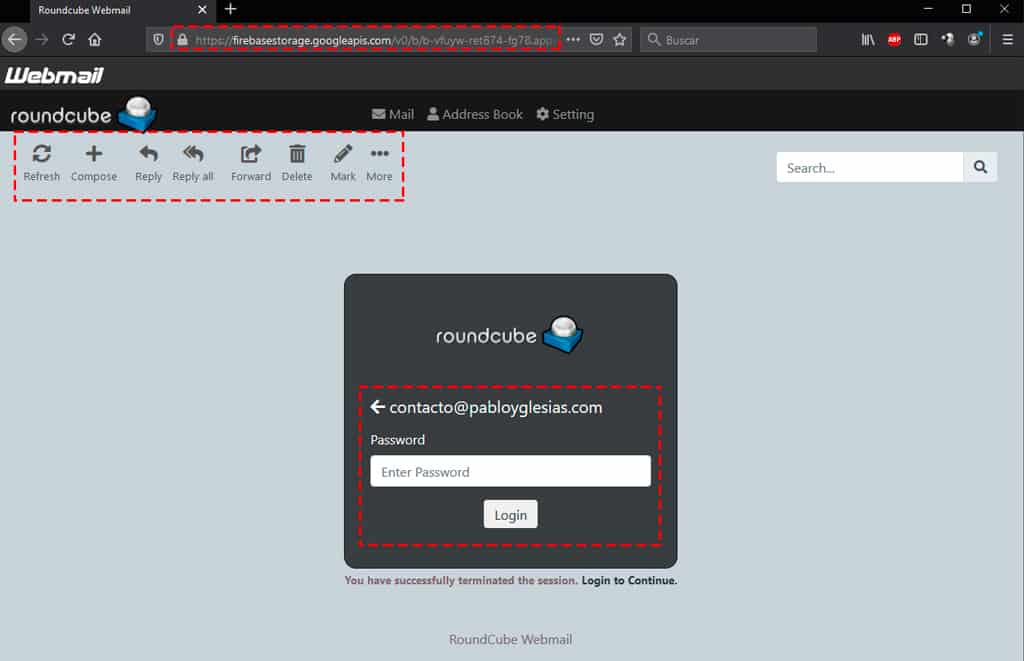Click the firebasestorage URL address bar
The image size is (1024, 661).
374,40
